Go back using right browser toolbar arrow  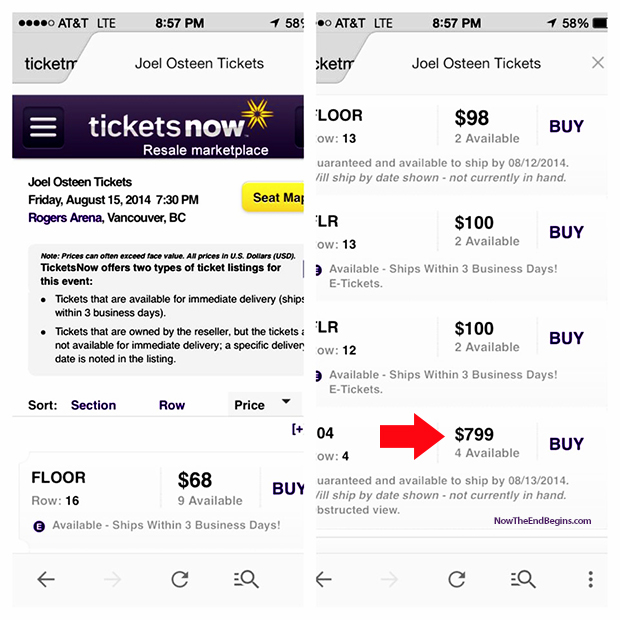324,579
